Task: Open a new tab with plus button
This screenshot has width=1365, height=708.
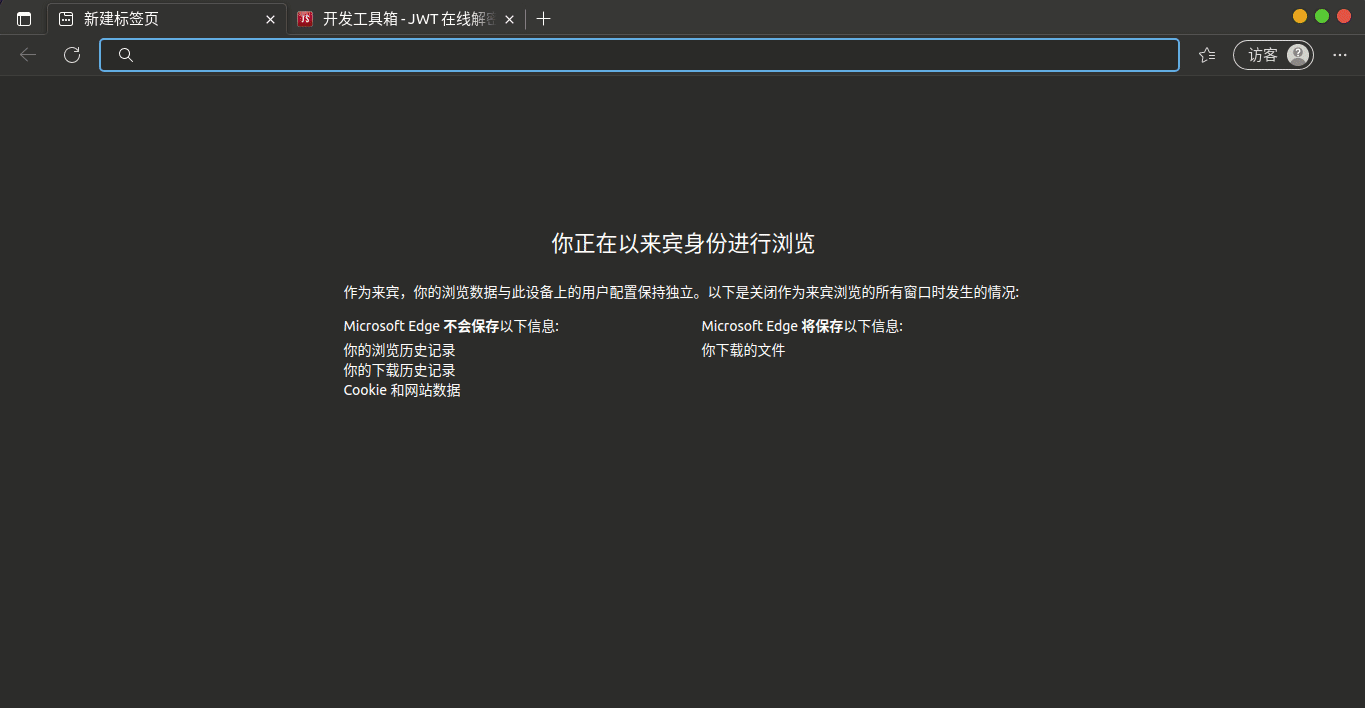Action: [x=543, y=19]
